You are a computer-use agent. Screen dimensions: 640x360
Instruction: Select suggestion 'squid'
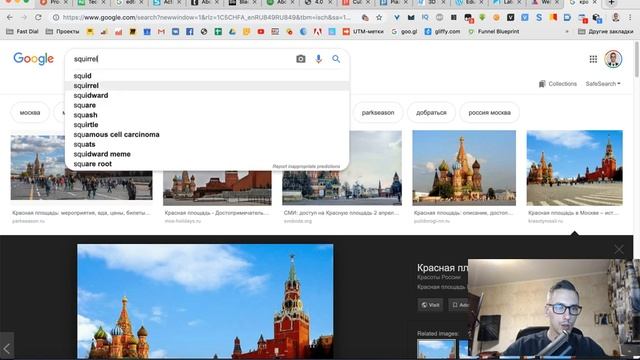coord(207,76)
